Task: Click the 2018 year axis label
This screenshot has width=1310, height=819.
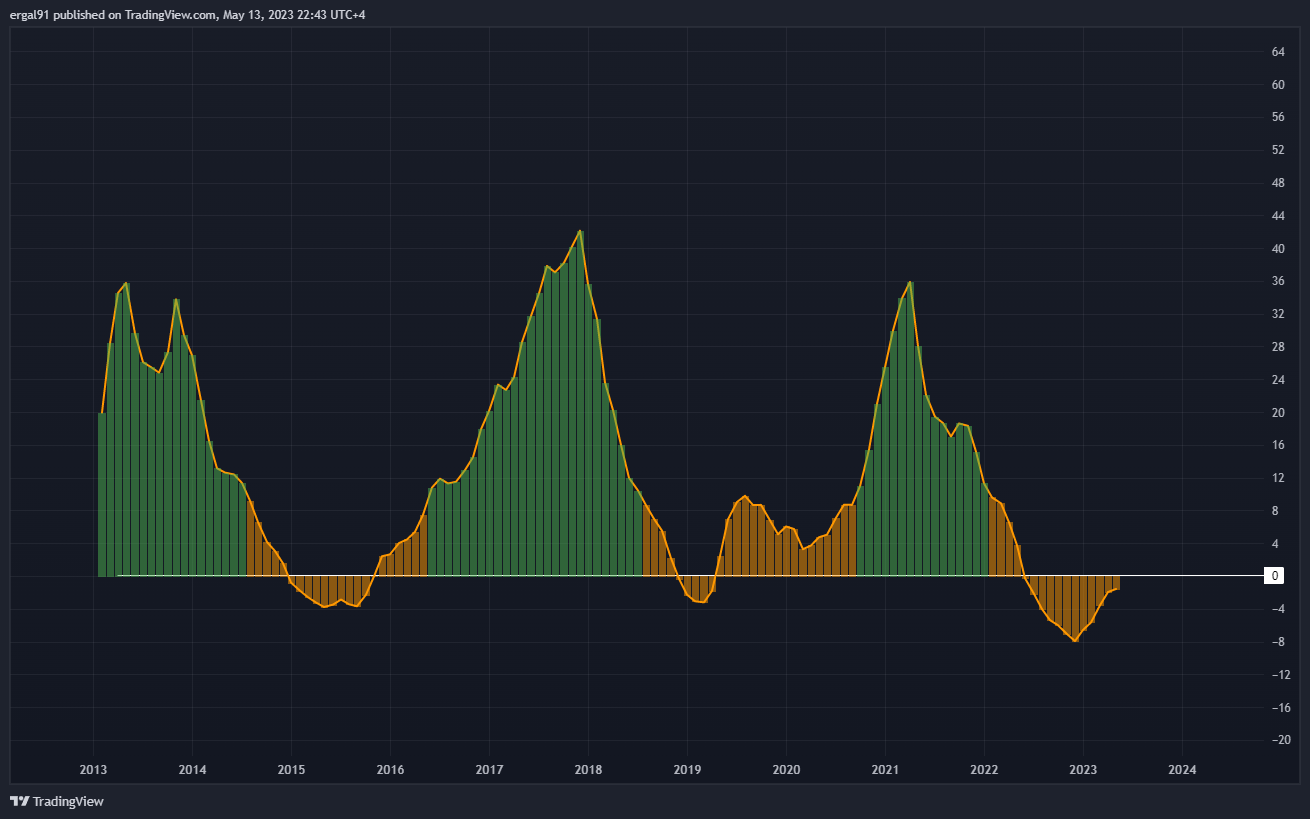Action: (x=588, y=769)
